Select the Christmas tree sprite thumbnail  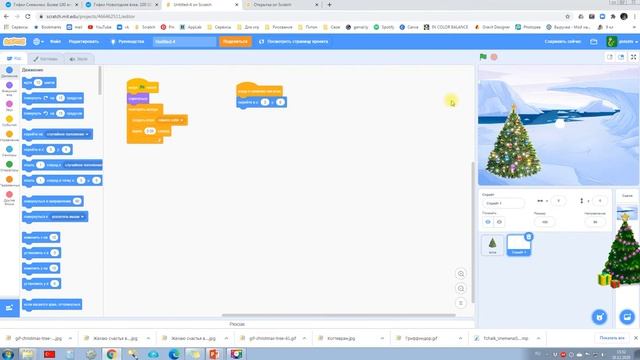[493, 245]
